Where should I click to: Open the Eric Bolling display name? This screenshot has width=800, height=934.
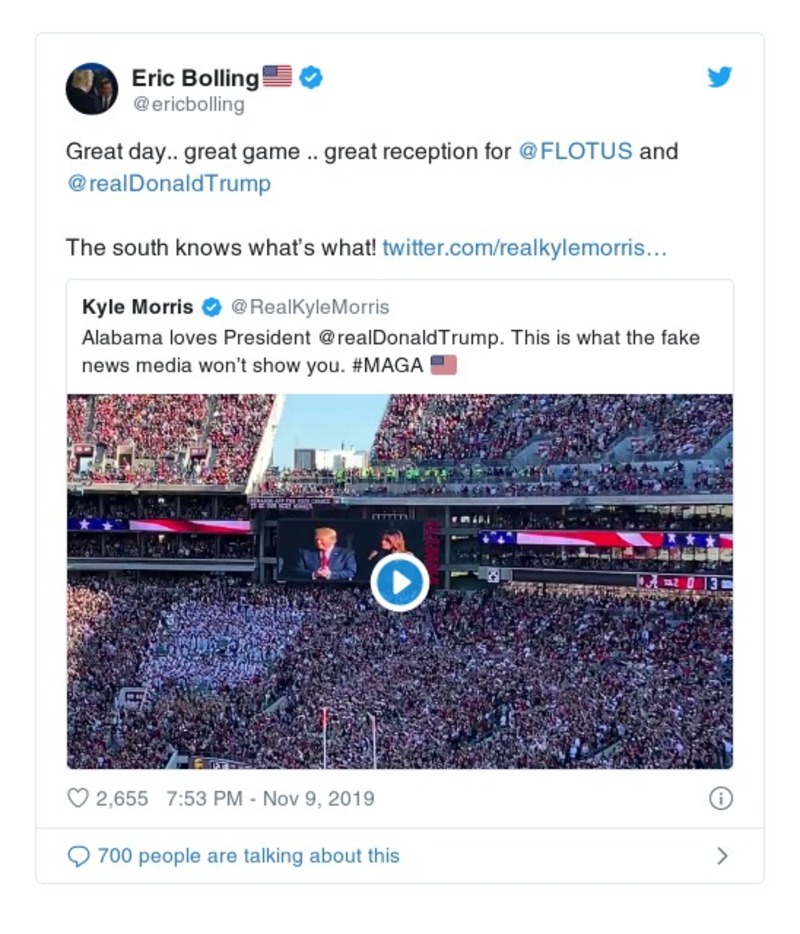tap(195, 77)
